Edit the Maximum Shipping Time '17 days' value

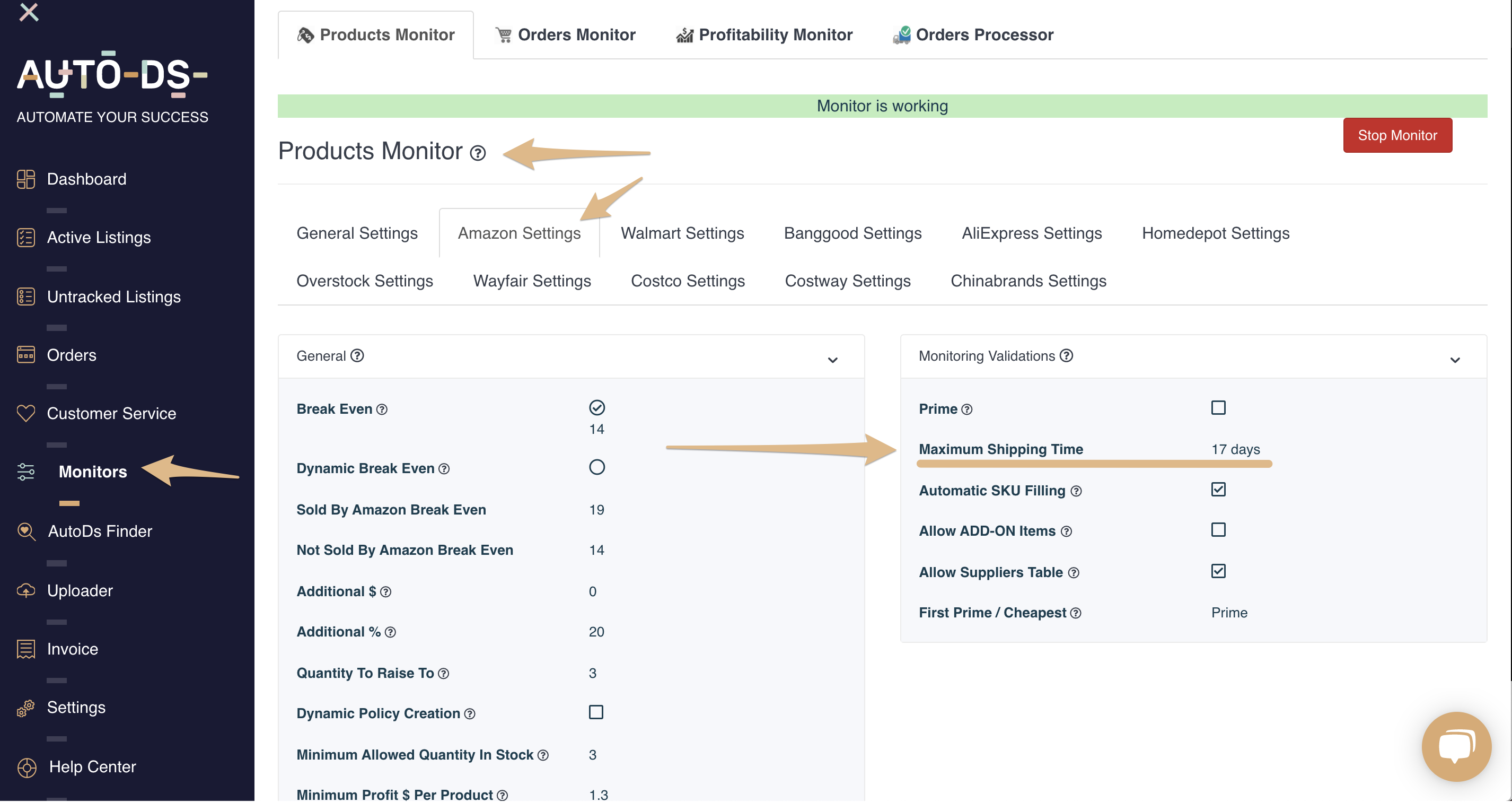pos(1235,449)
